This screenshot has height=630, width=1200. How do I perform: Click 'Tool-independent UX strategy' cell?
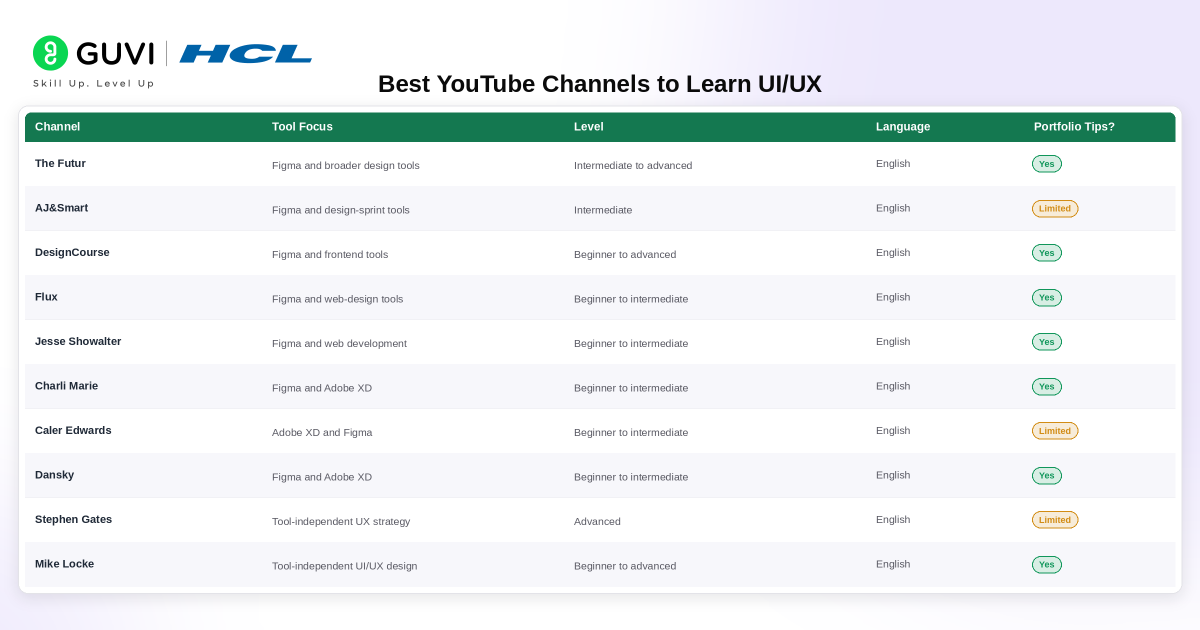pyautogui.click(x=341, y=521)
